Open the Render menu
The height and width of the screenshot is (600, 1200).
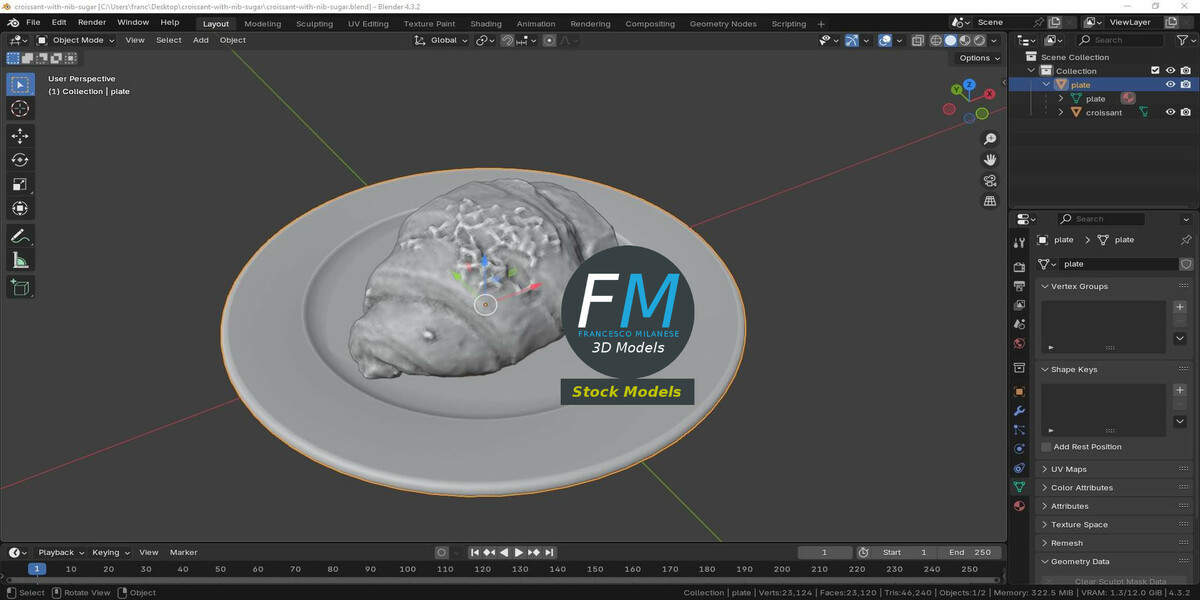(x=92, y=22)
